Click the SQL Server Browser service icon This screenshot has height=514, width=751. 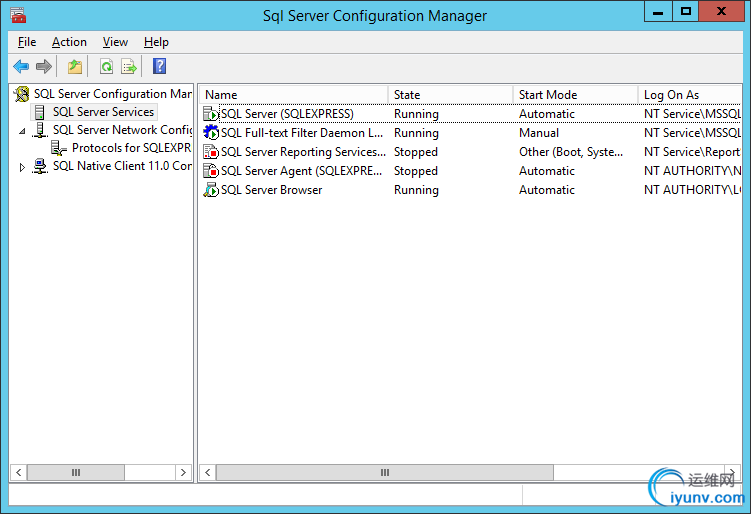coord(211,190)
